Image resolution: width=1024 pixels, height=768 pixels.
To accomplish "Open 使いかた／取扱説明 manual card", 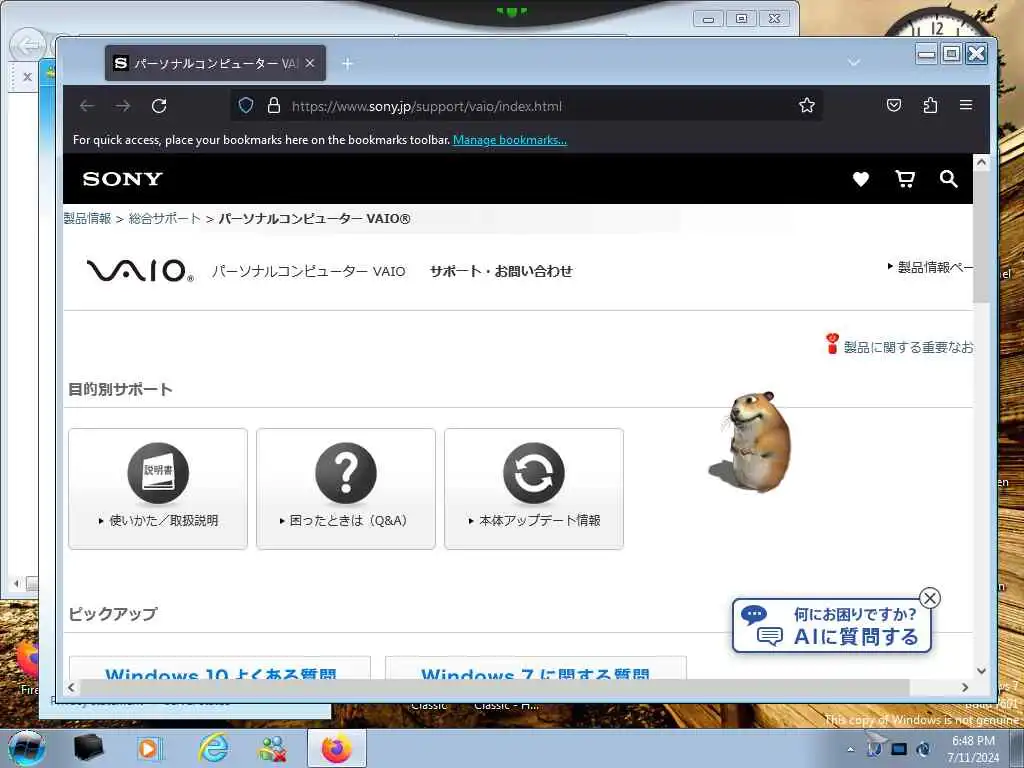I will coord(158,488).
